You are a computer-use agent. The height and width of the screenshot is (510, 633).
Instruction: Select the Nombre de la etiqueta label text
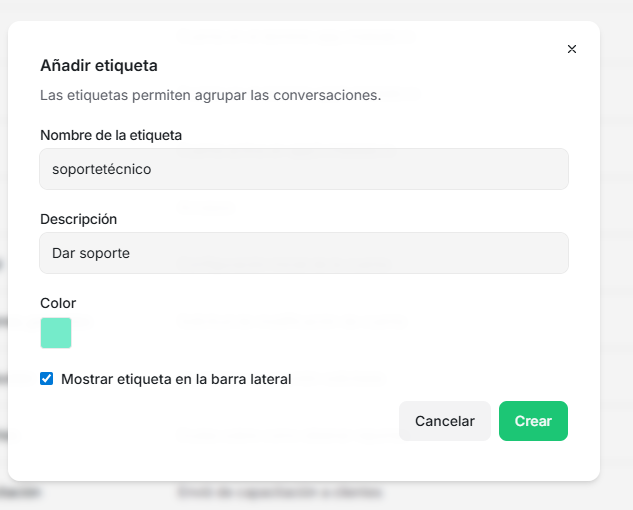(111, 135)
